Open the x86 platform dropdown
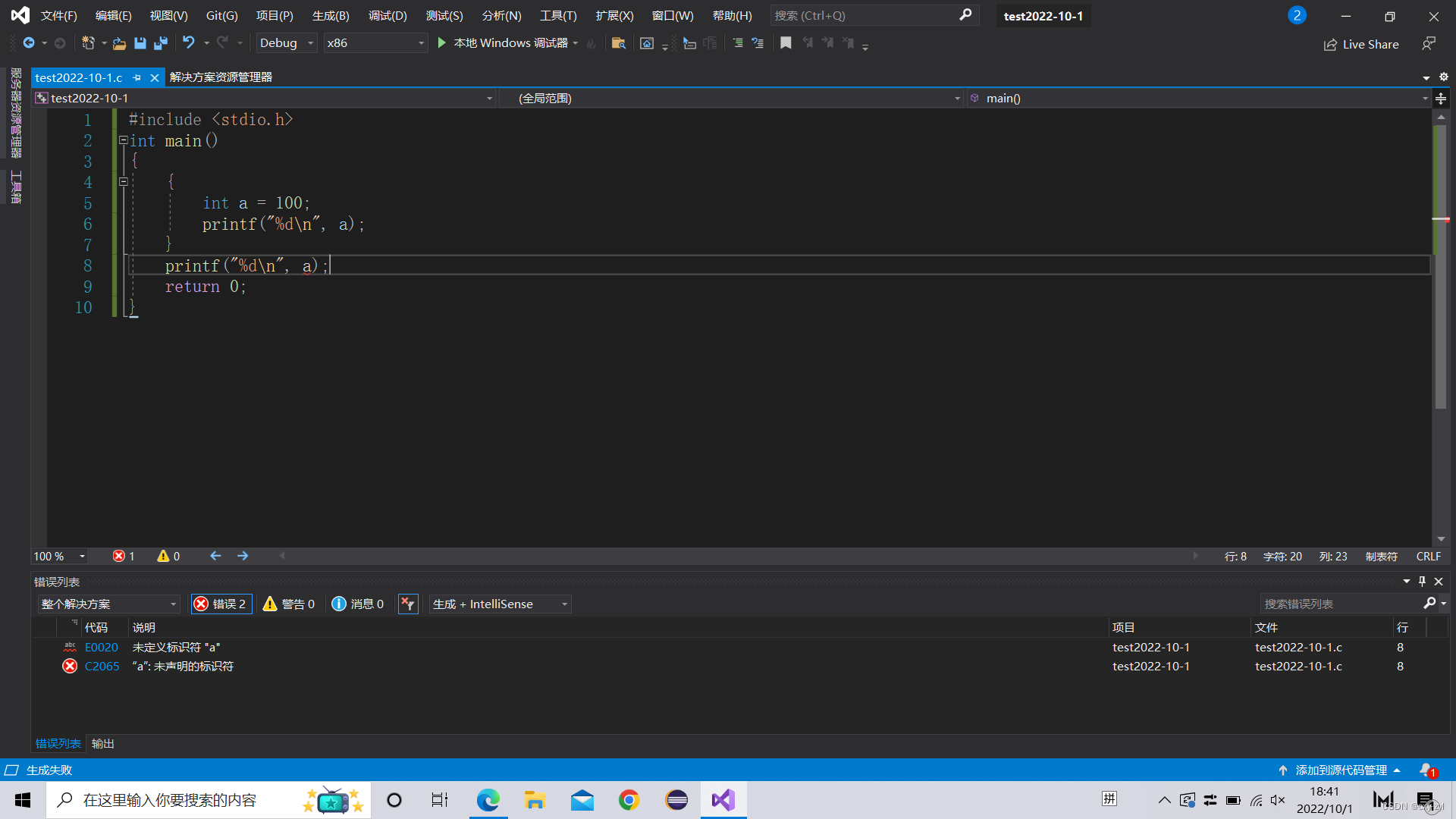Viewport: 1456px width, 819px height. coord(375,43)
